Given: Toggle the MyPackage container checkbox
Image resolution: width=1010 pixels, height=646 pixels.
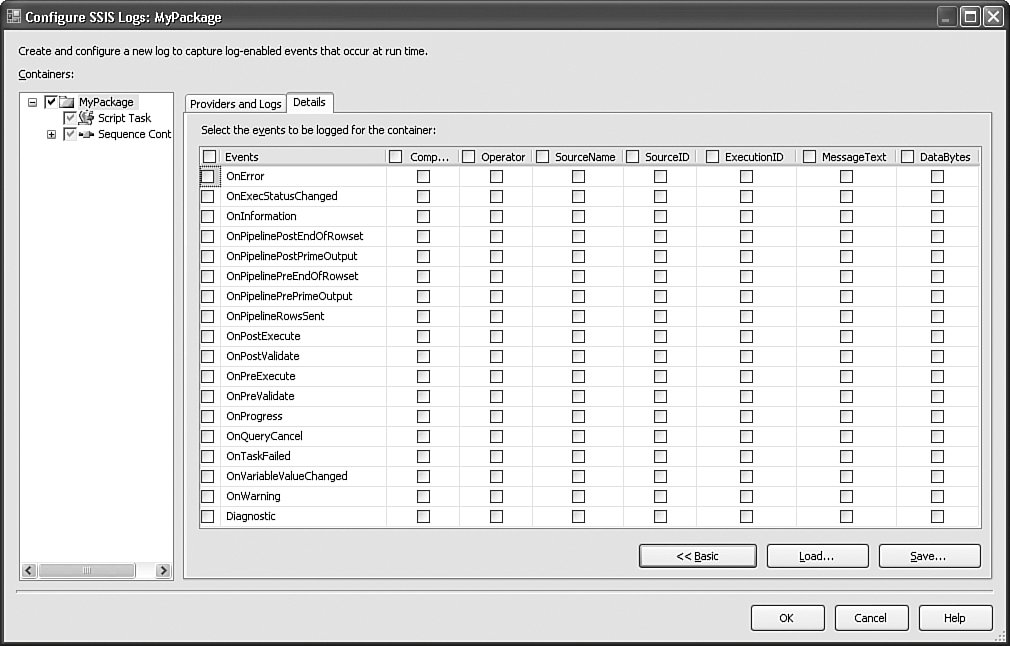Looking at the screenshot, I should (51, 102).
